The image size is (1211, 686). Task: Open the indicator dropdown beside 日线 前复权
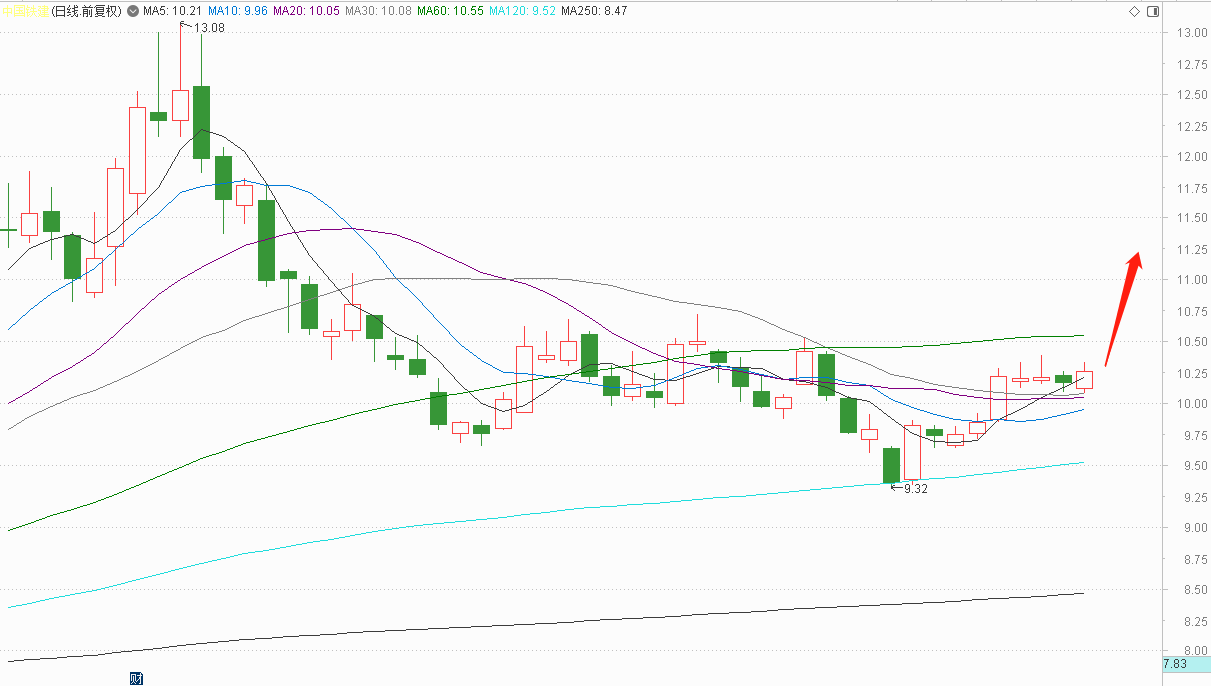(x=133, y=12)
